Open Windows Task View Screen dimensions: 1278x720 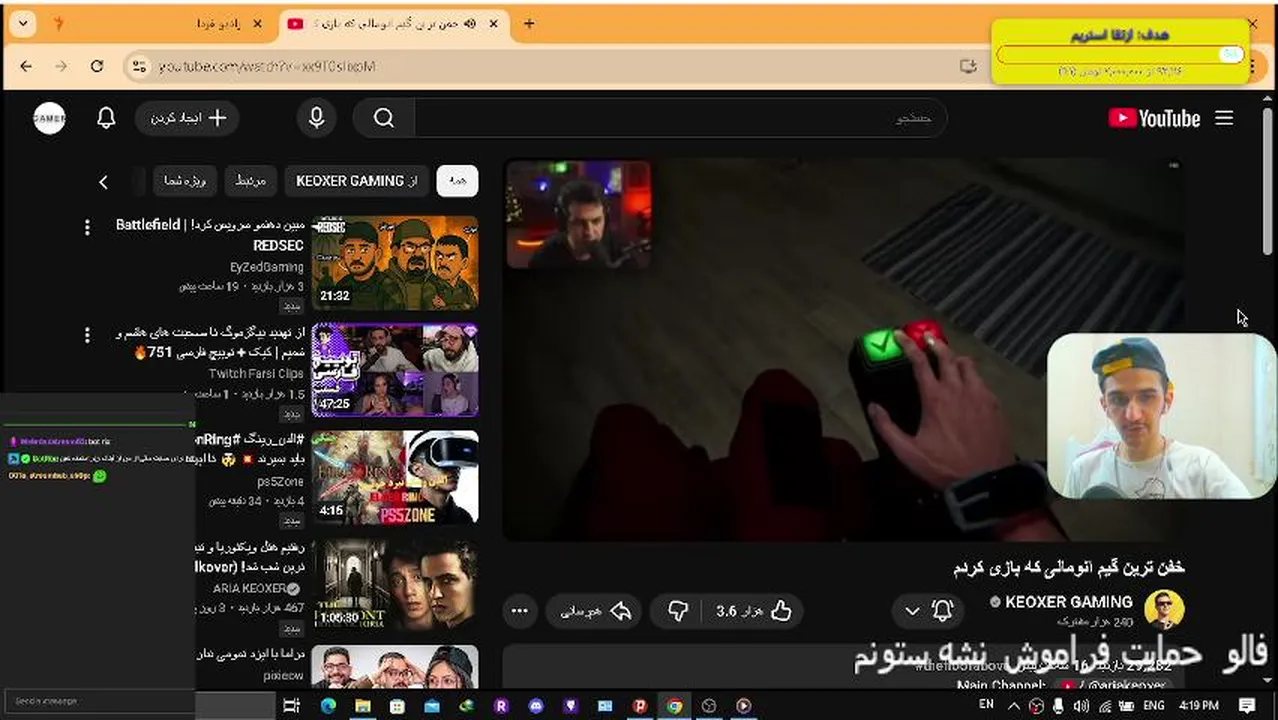coord(291,706)
